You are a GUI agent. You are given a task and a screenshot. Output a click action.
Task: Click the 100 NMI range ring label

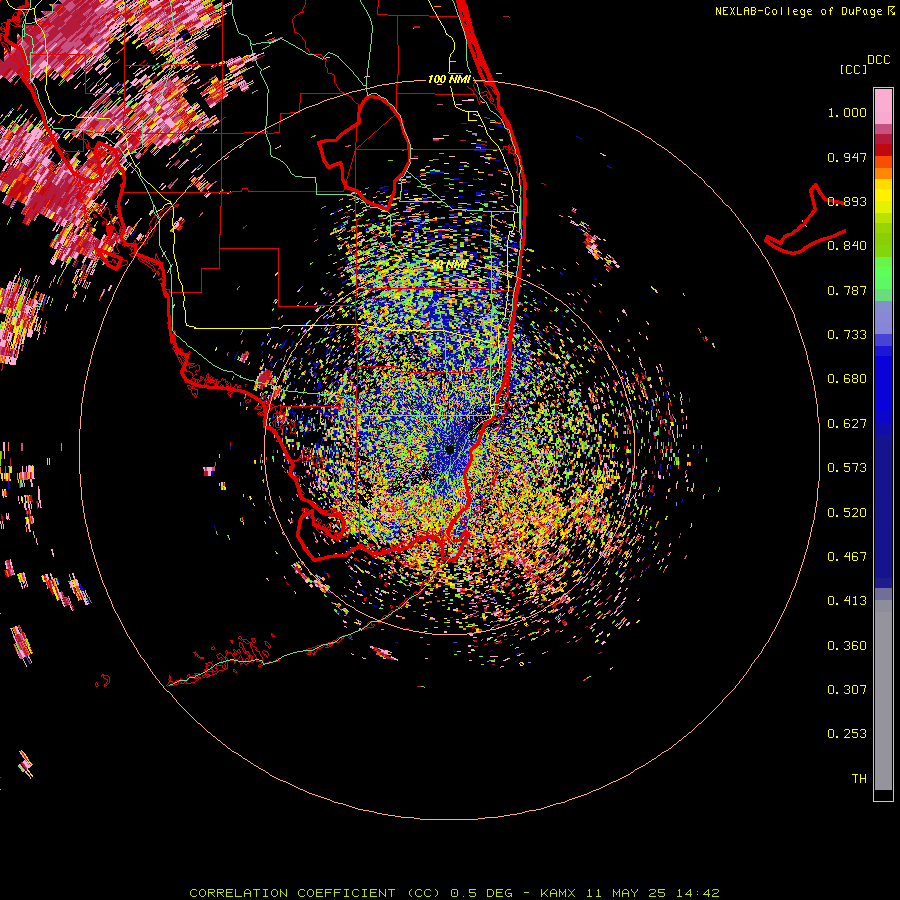pos(449,79)
